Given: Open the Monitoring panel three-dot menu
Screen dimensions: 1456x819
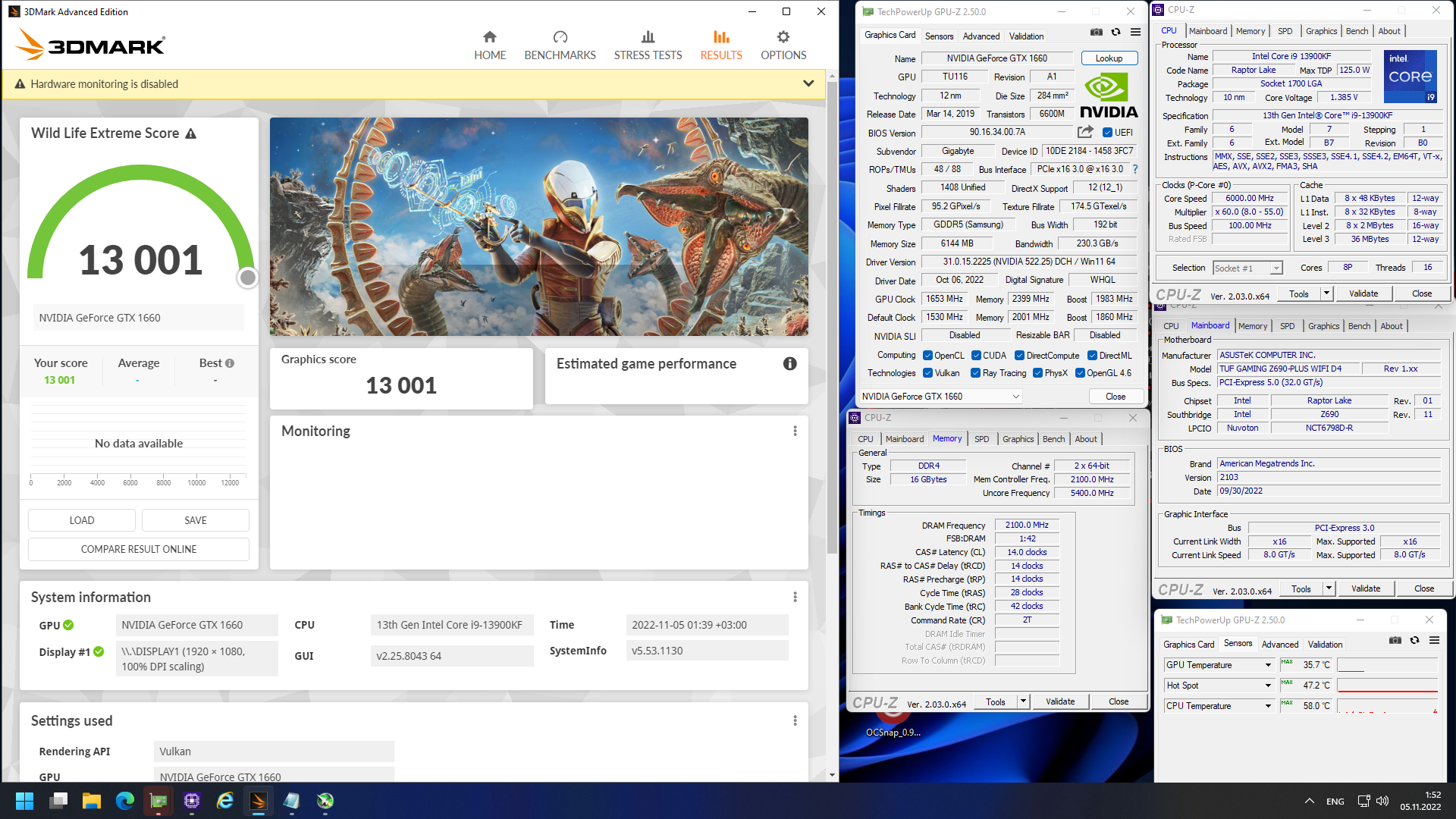Looking at the screenshot, I should tap(795, 431).
